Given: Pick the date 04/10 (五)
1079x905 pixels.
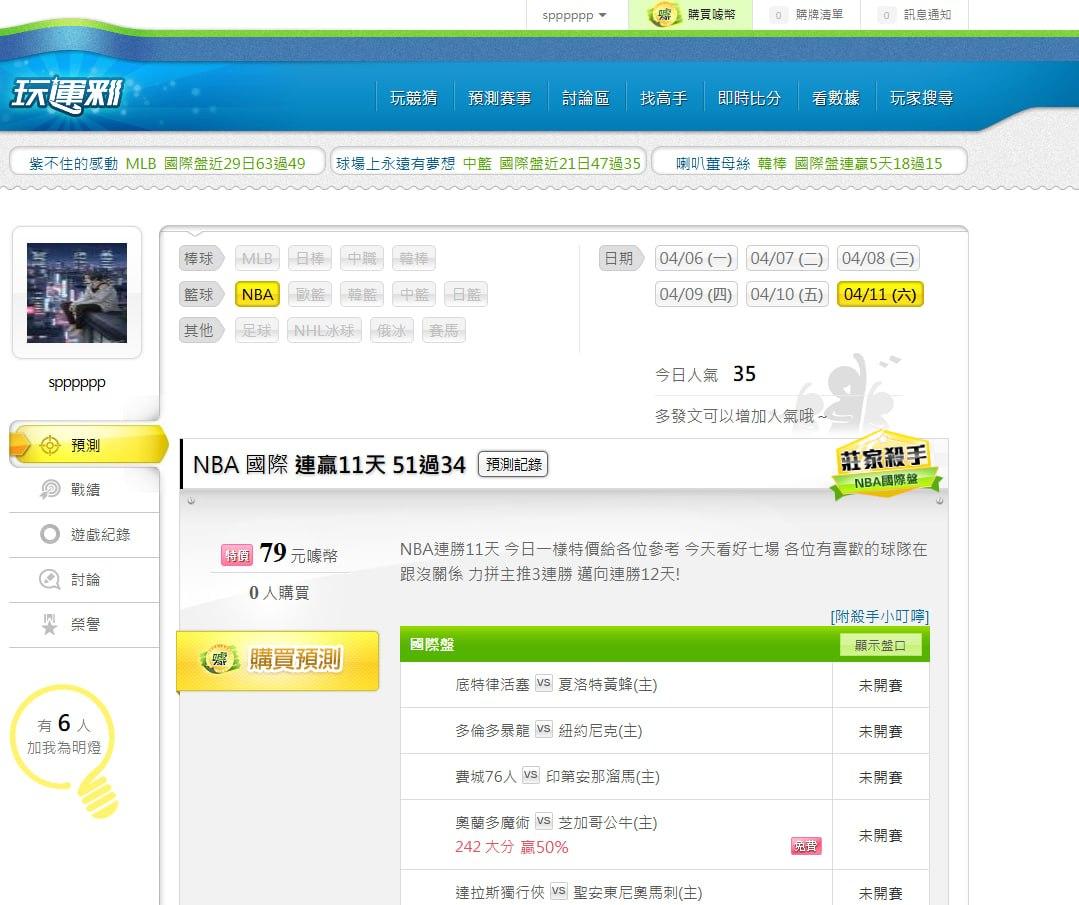Looking at the screenshot, I should point(787,295).
